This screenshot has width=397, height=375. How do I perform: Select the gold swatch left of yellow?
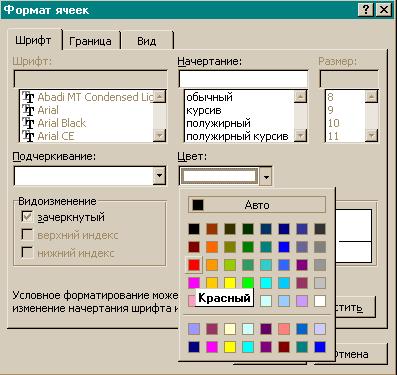click(212, 283)
